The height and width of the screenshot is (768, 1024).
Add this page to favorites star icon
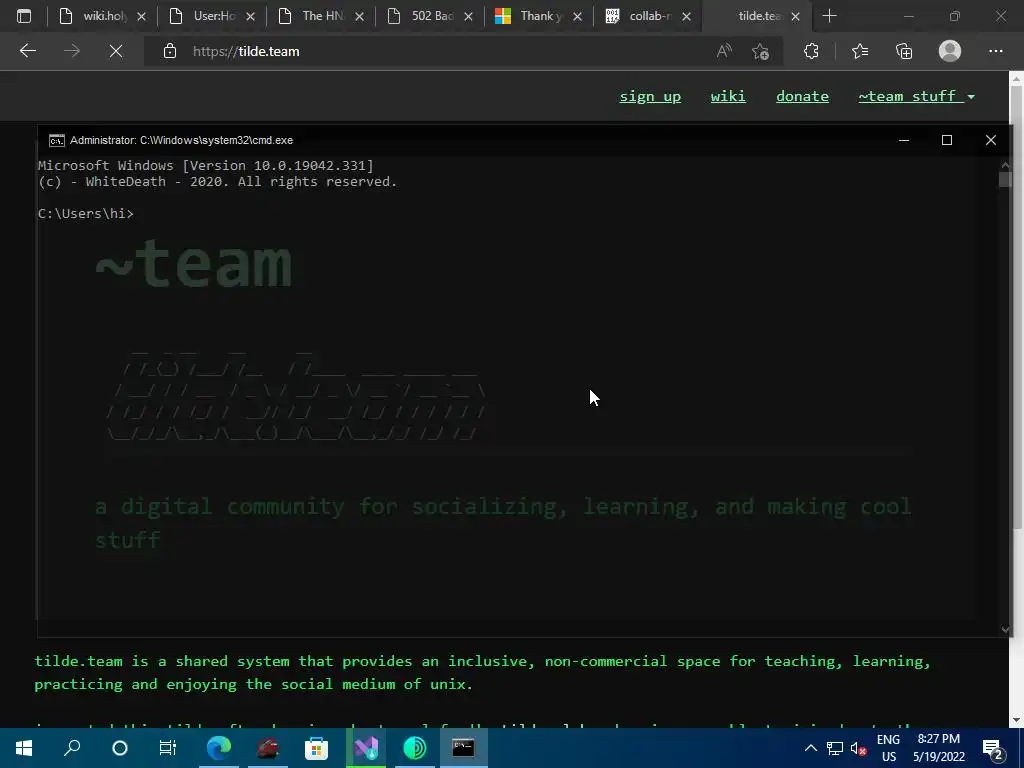760,51
